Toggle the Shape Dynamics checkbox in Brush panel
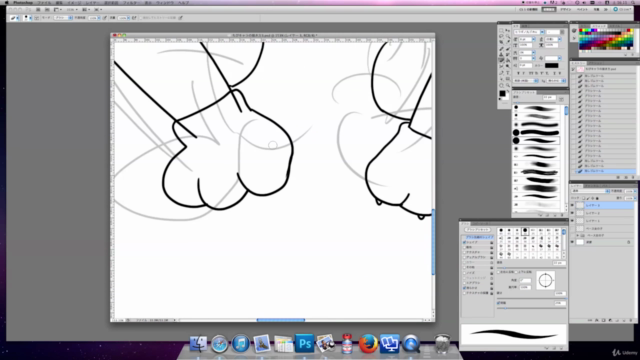The image size is (640, 360). 464,242
